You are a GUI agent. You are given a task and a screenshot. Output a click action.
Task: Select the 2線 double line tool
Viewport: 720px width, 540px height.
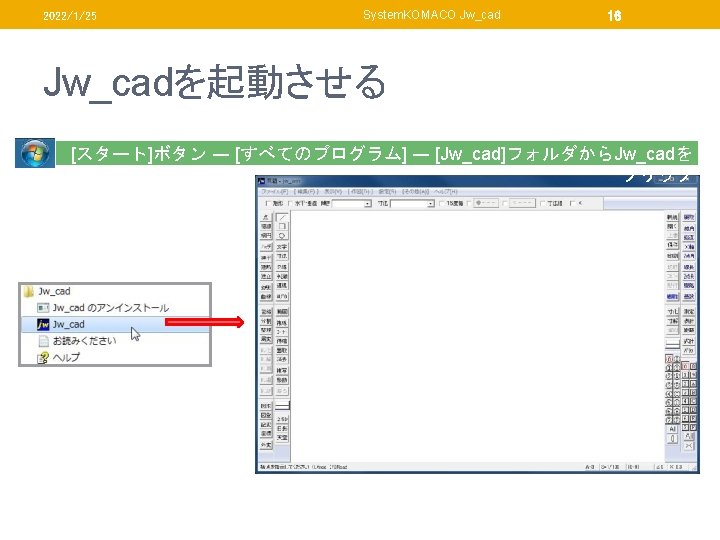coord(282,267)
